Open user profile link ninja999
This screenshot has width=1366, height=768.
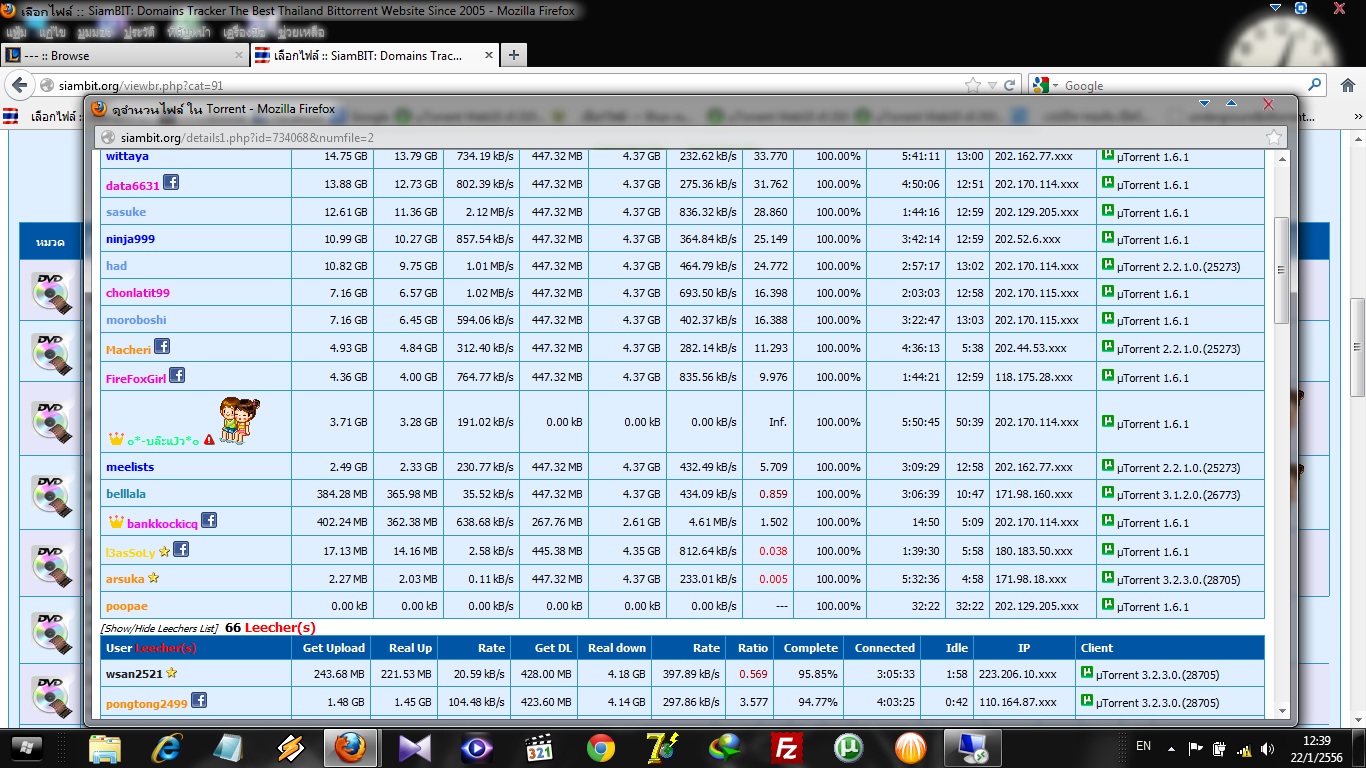(x=130, y=239)
